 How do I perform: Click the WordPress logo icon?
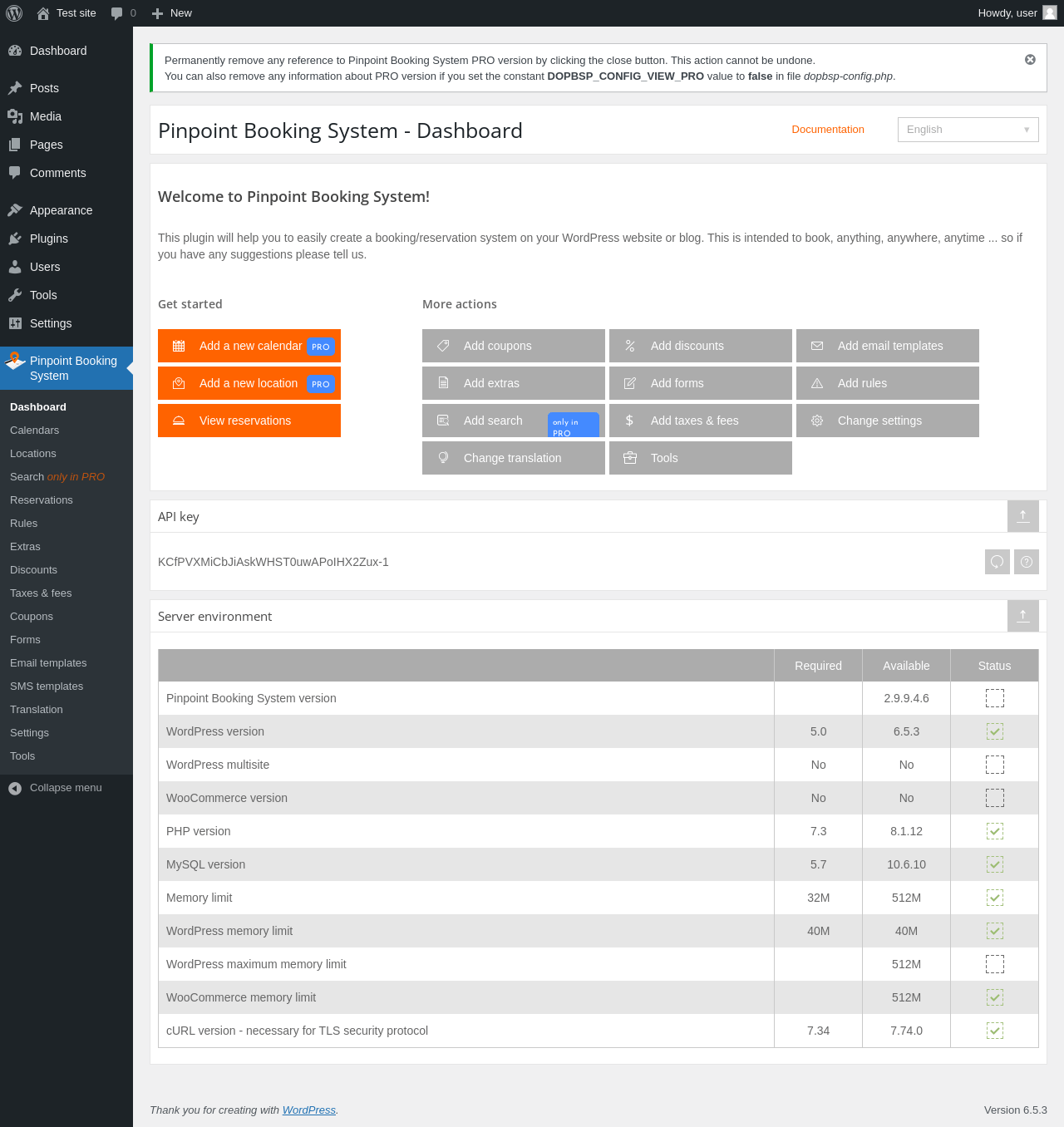[14, 13]
